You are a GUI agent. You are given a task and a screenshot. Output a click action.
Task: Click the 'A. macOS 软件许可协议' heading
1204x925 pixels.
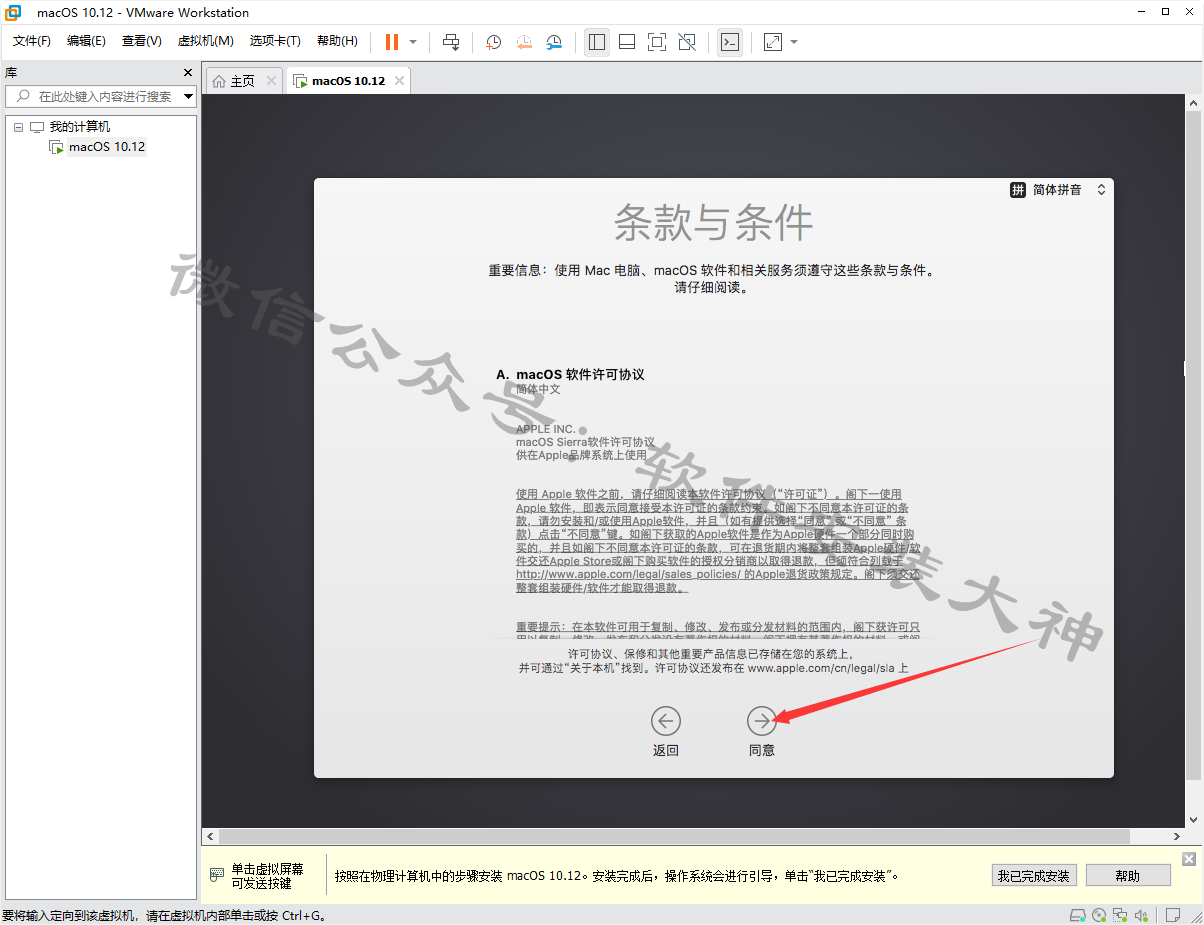(x=570, y=375)
